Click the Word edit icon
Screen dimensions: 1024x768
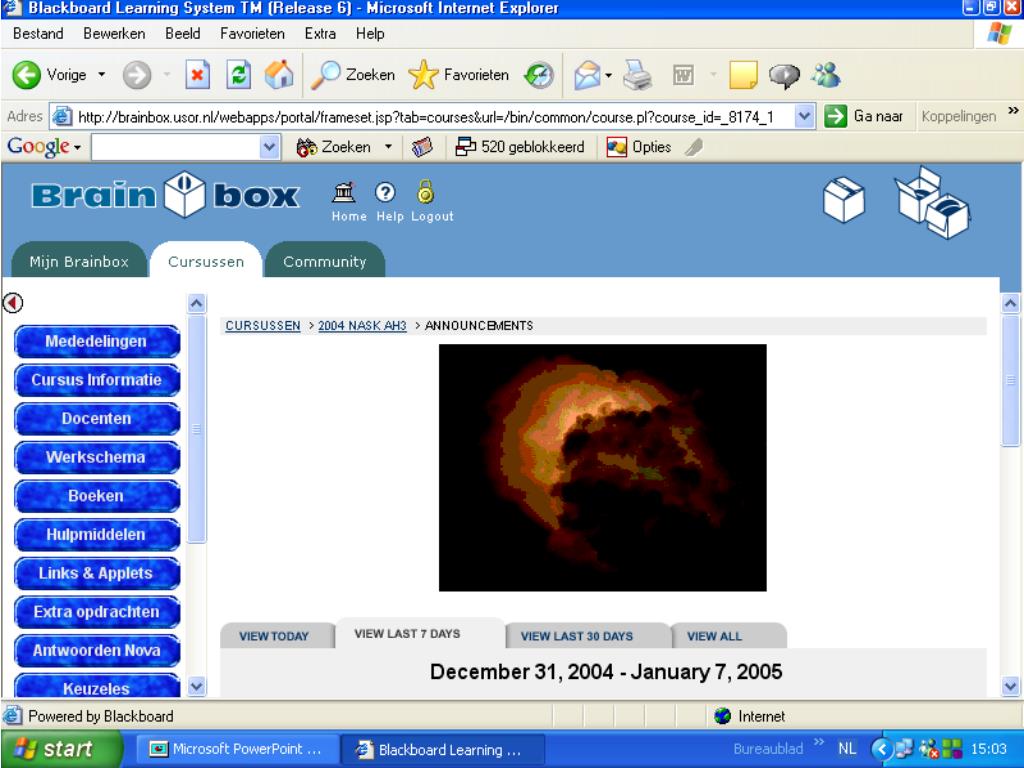tap(683, 75)
